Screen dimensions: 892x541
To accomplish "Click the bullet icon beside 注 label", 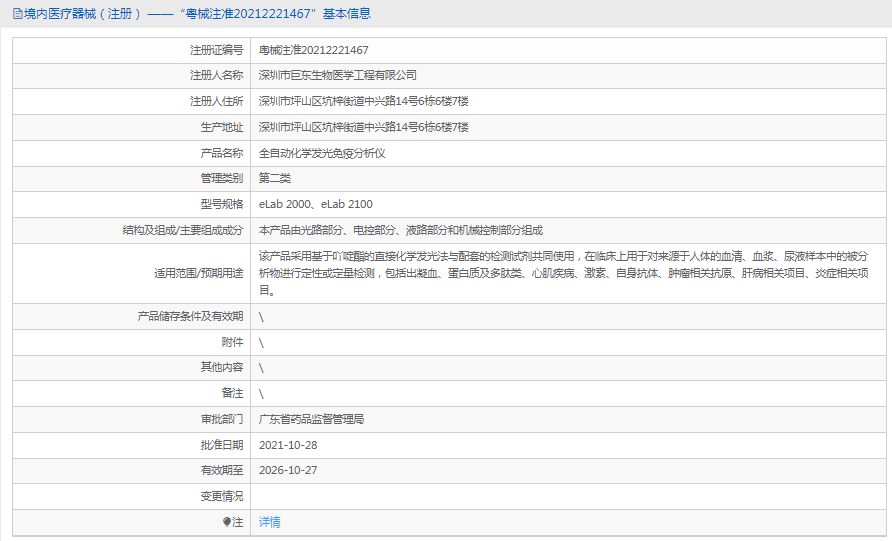I will [x=226, y=522].
